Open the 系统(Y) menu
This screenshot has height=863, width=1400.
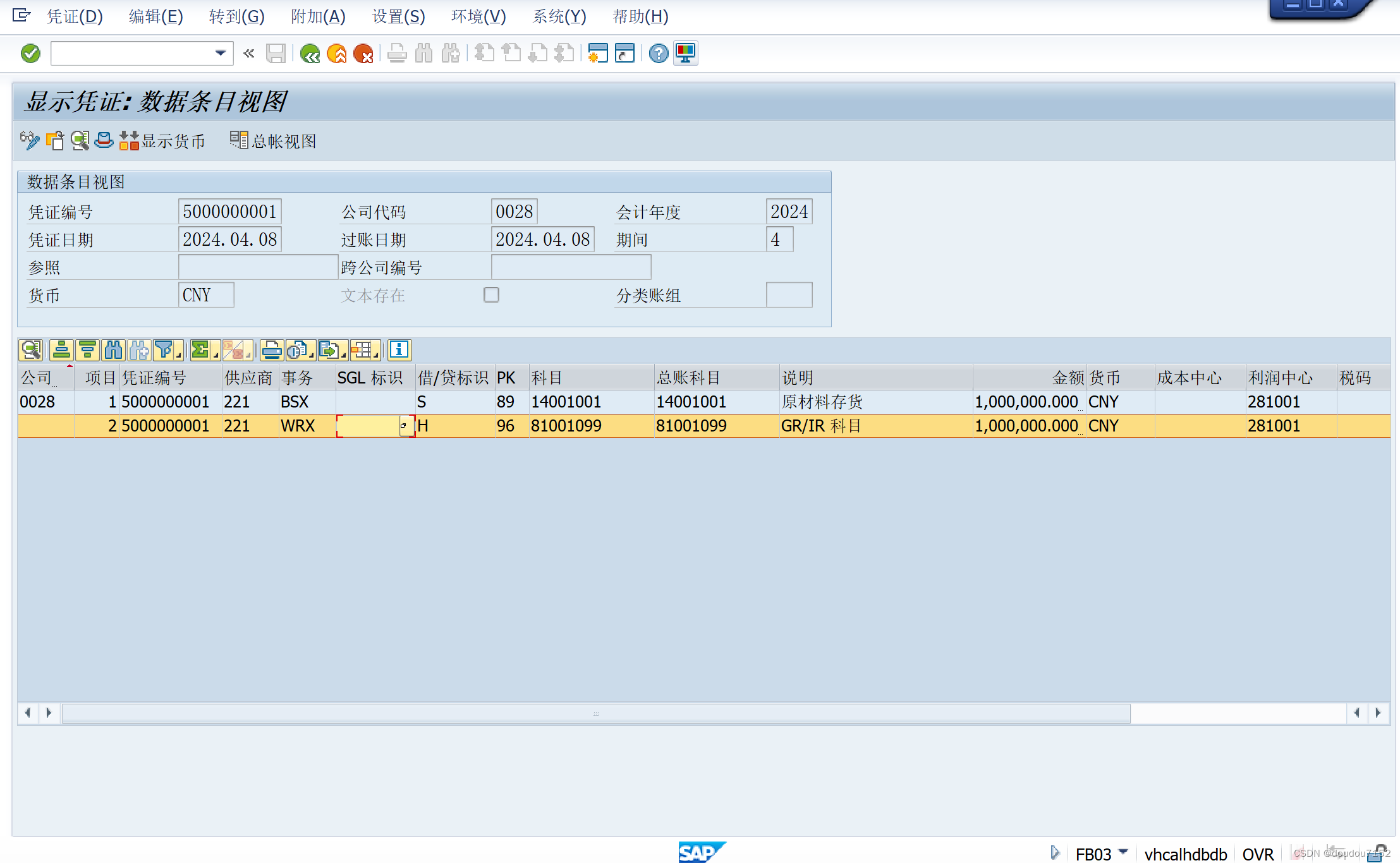click(559, 17)
